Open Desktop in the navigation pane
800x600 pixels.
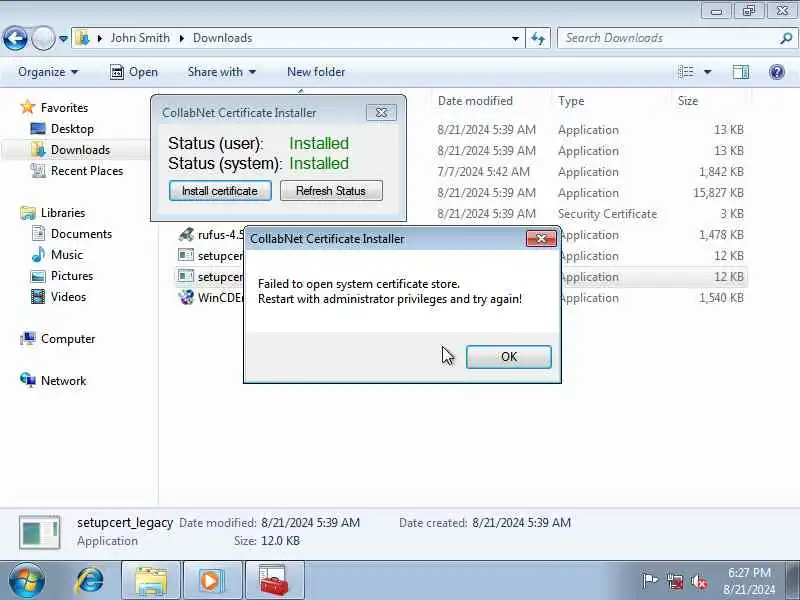72,129
